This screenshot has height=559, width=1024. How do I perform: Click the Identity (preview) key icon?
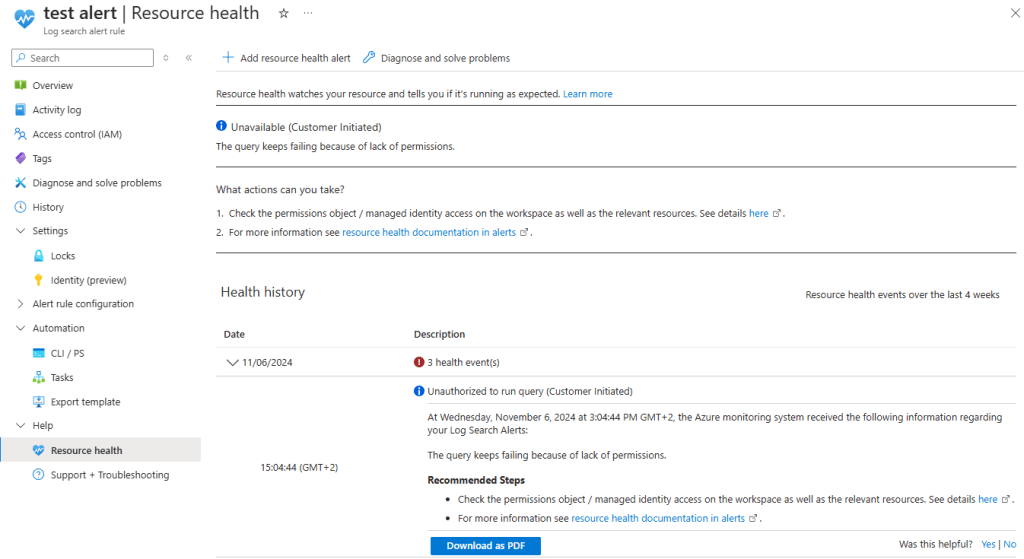[39, 280]
